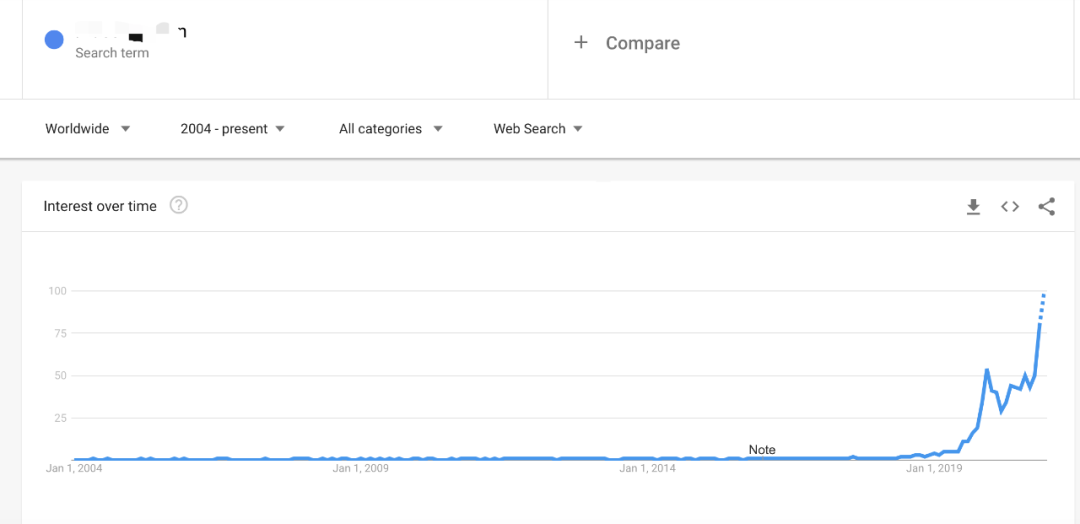Open the All categories dropdown
The image size is (1080, 524).
point(390,129)
